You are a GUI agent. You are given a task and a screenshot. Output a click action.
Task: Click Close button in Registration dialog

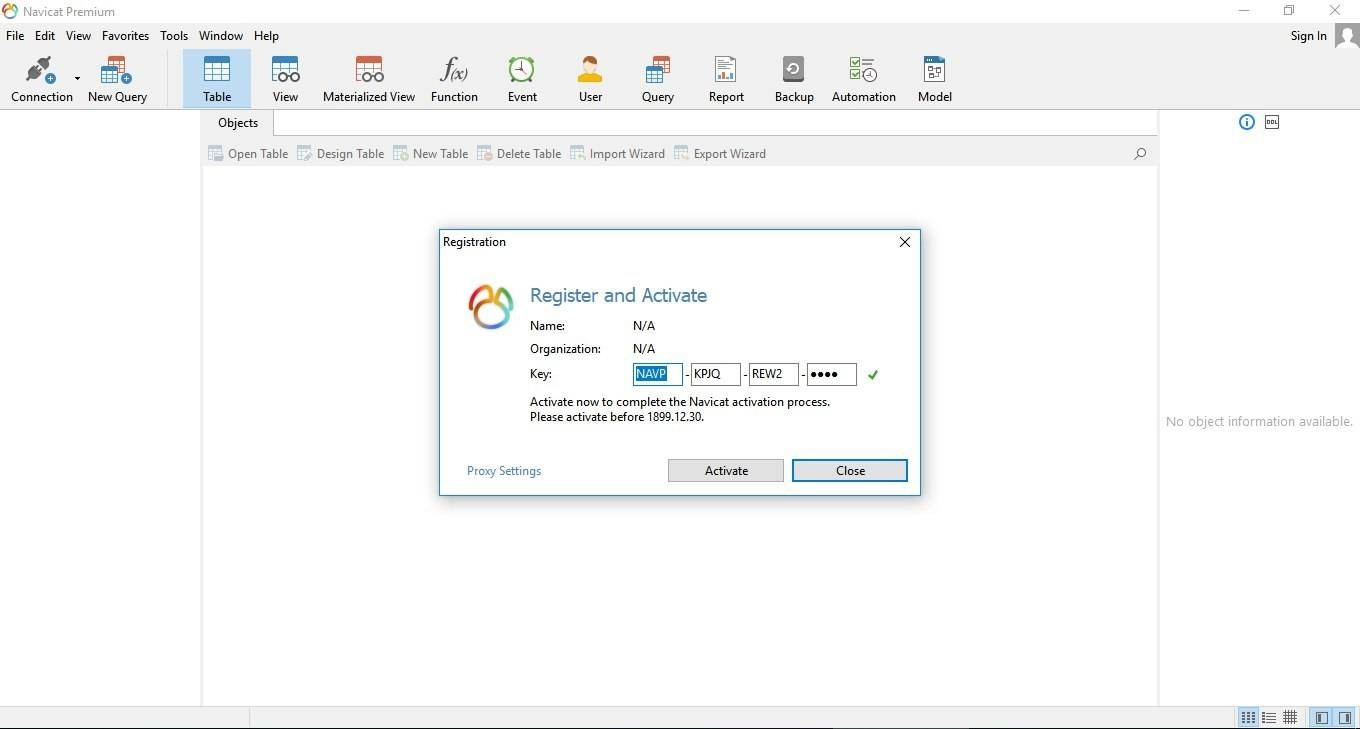[850, 471]
